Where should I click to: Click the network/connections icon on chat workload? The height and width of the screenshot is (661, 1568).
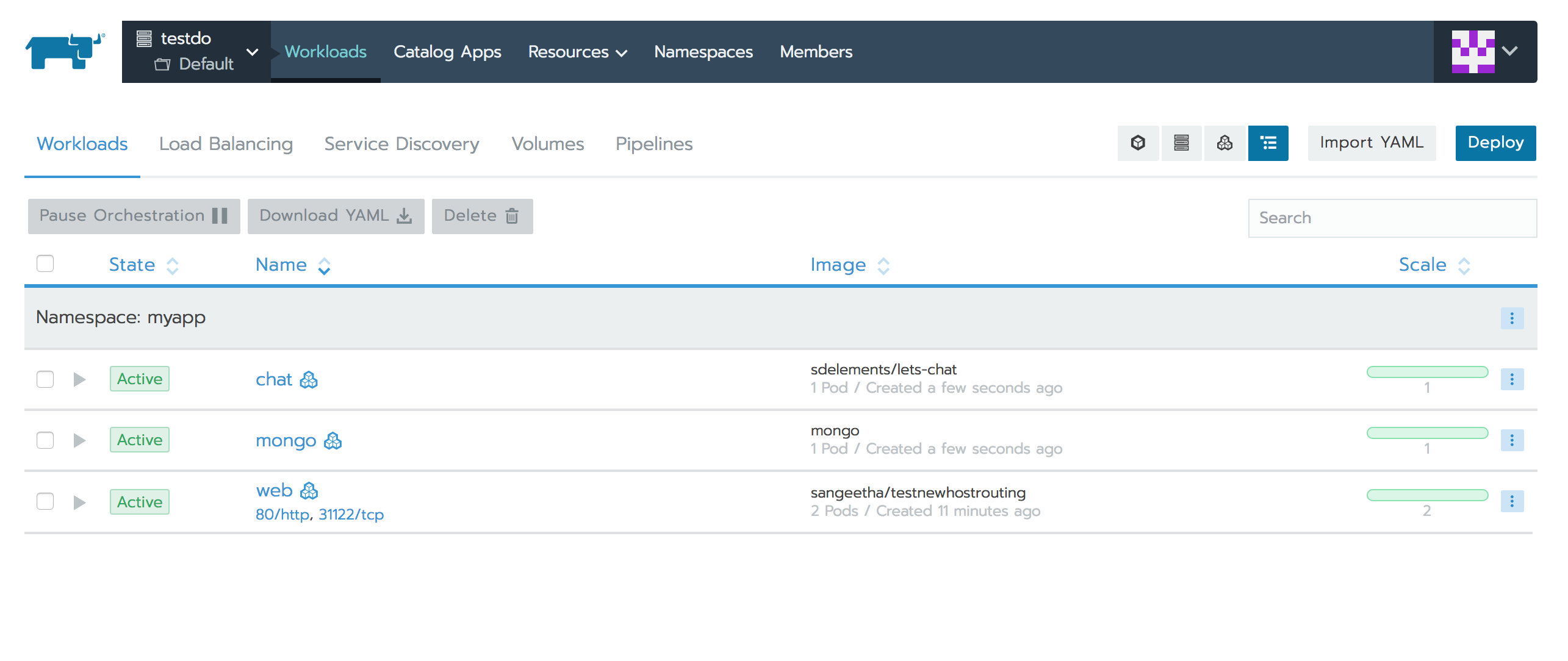coord(307,378)
